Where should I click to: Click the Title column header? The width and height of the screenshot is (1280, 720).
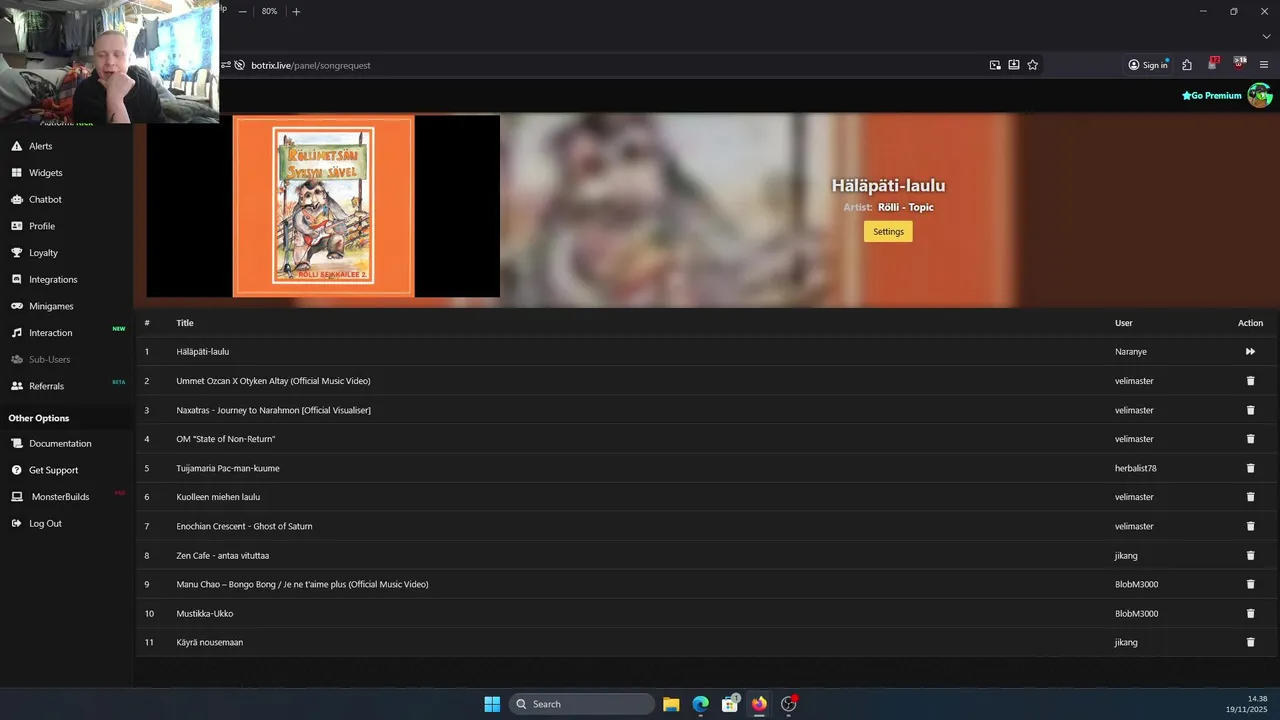click(185, 323)
